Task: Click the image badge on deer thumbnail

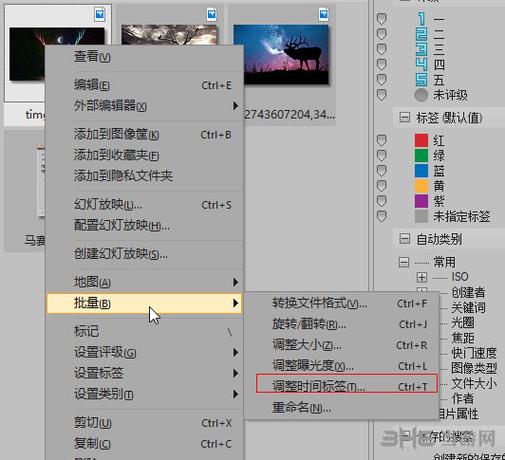Action: pos(323,15)
